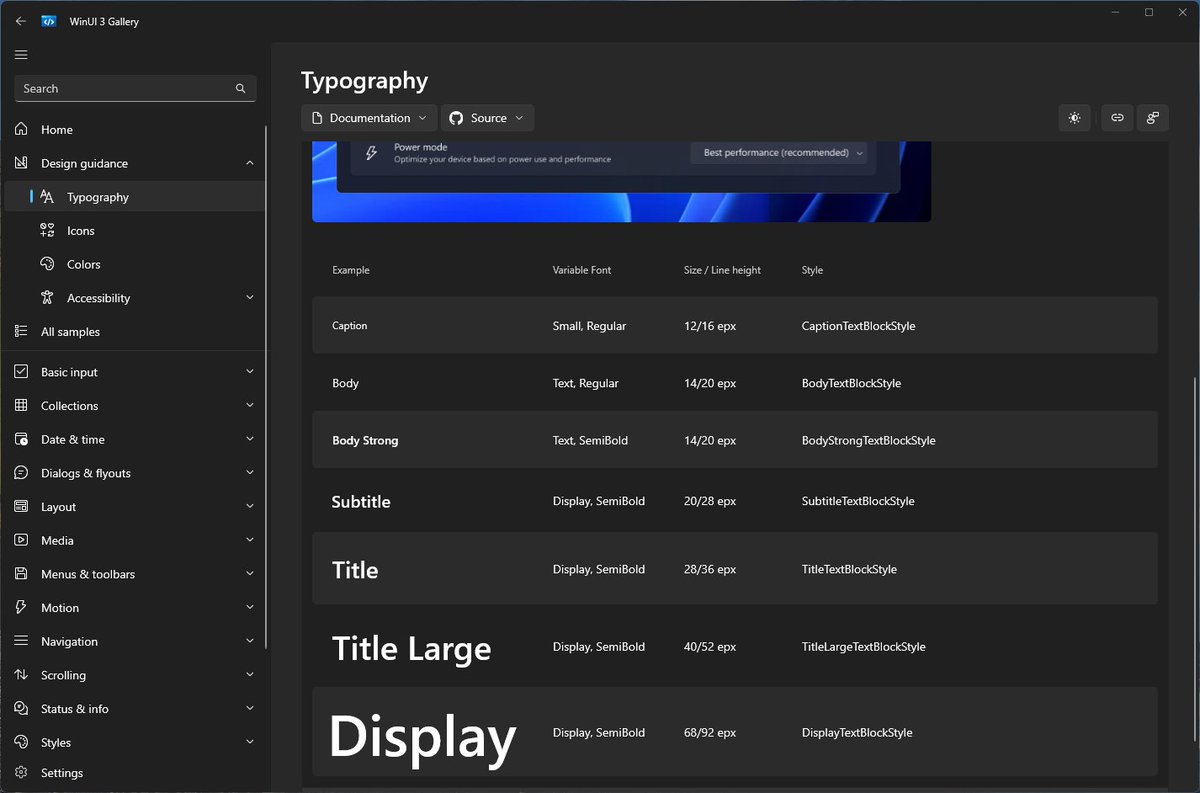Image resolution: width=1200 pixels, height=793 pixels.
Task: Click the Accessibility person icon
Action: [x=47, y=298]
